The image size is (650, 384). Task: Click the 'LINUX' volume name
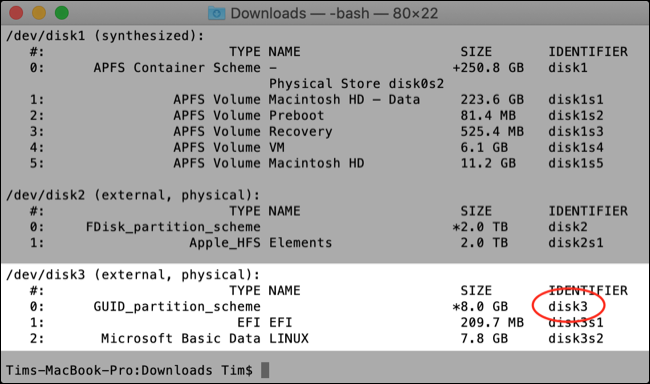pyautogui.click(x=289, y=339)
